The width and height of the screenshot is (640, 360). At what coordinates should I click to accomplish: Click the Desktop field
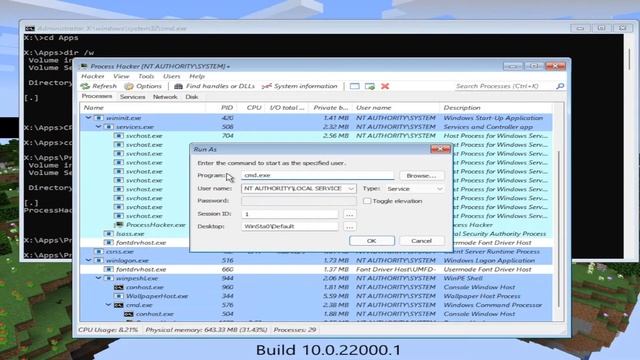tap(290, 226)
